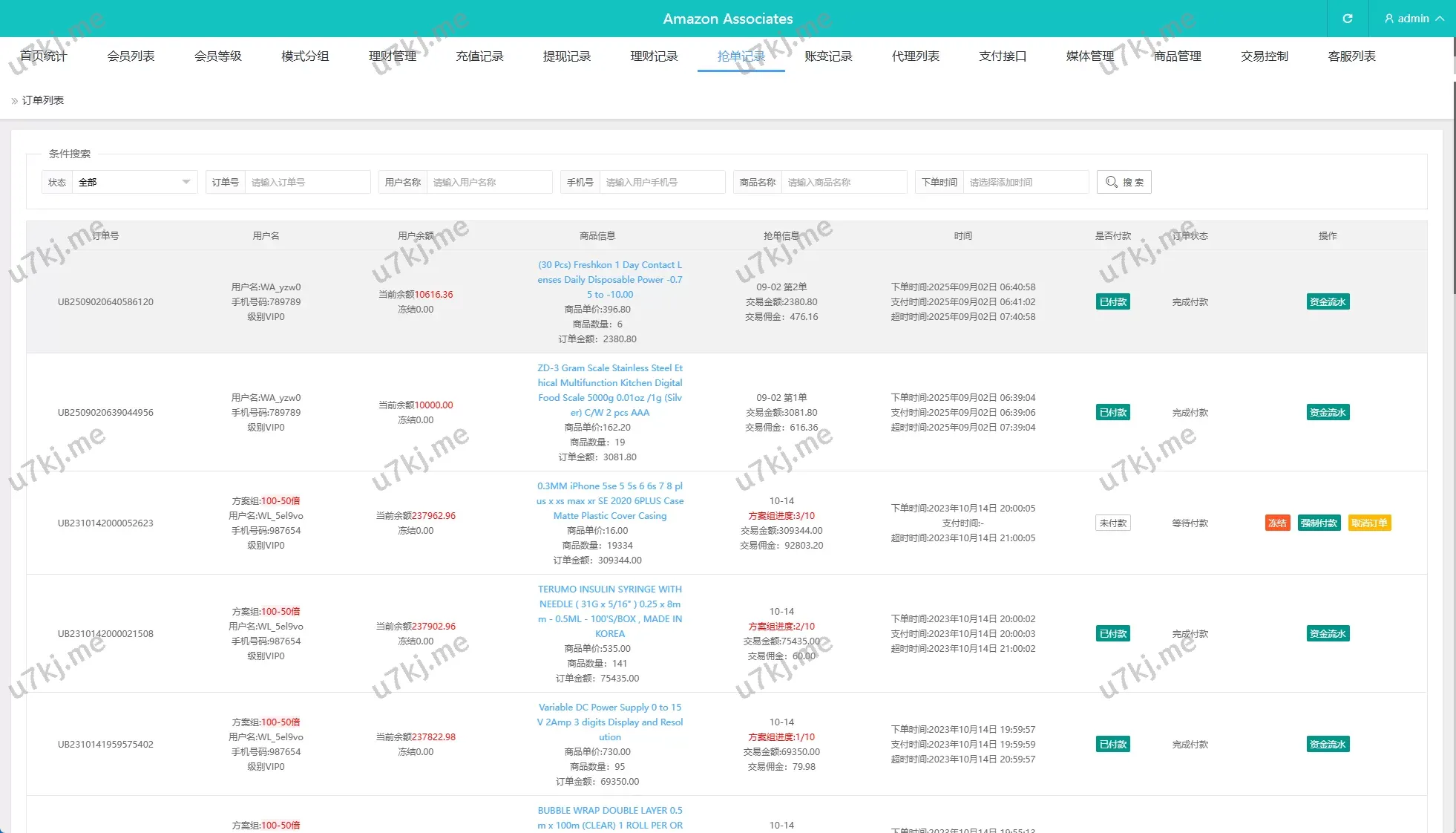Click the red 冻结 freeze button

click(1277, 523)
